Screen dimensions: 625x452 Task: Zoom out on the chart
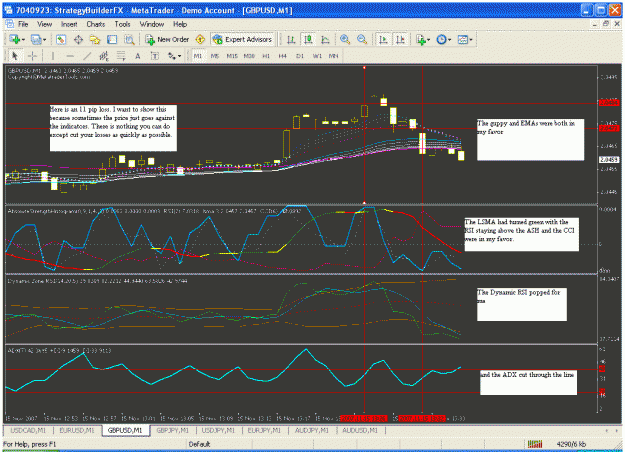pyautogui.click(x=362, y=39)
